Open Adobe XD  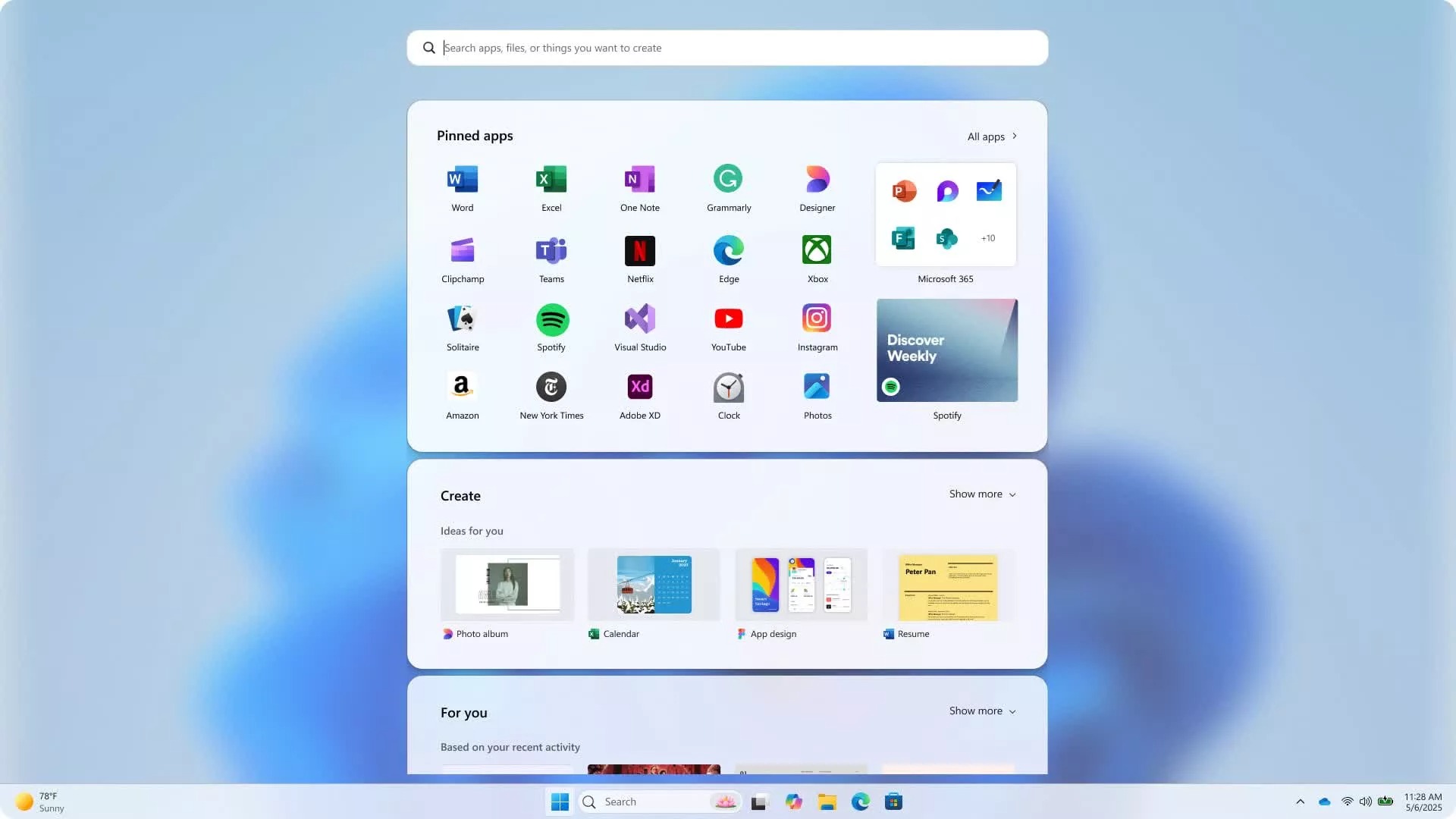pyautogui.click(x=640, y=394)
